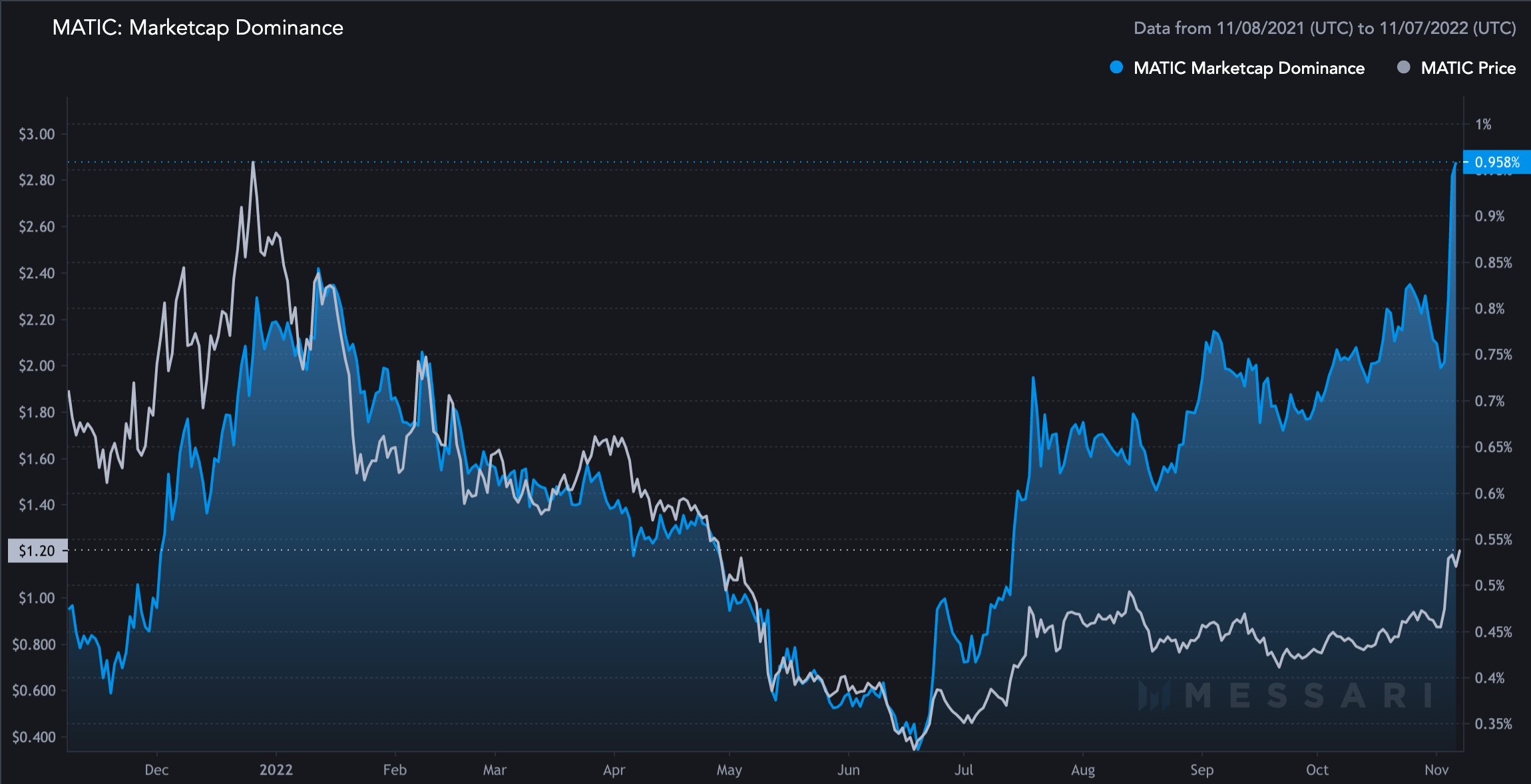The width and height of the screenshot is (1531, 784).
Task: Click the Nov label on the time axis
Action: point(1436,770)
